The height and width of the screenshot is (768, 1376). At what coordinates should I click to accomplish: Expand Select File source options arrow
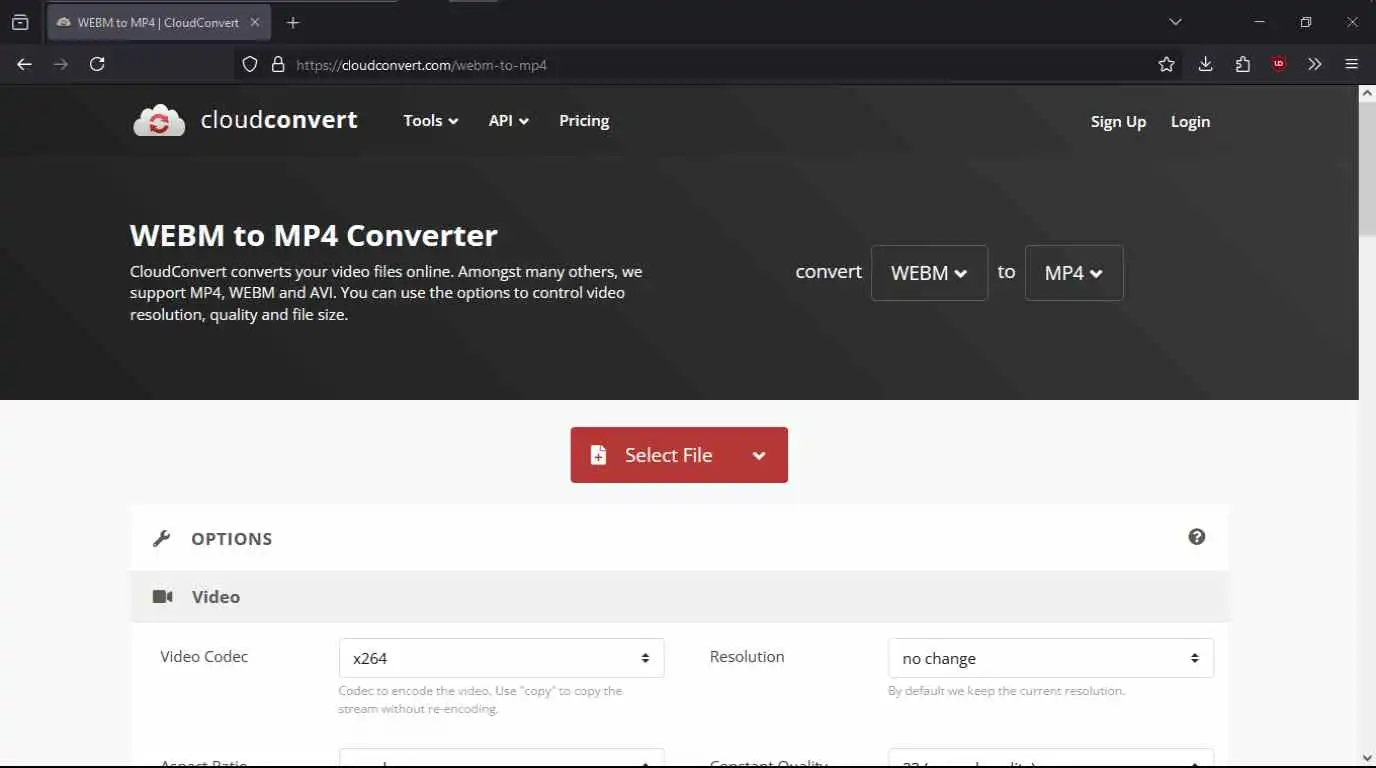click(x=759, y=455)
